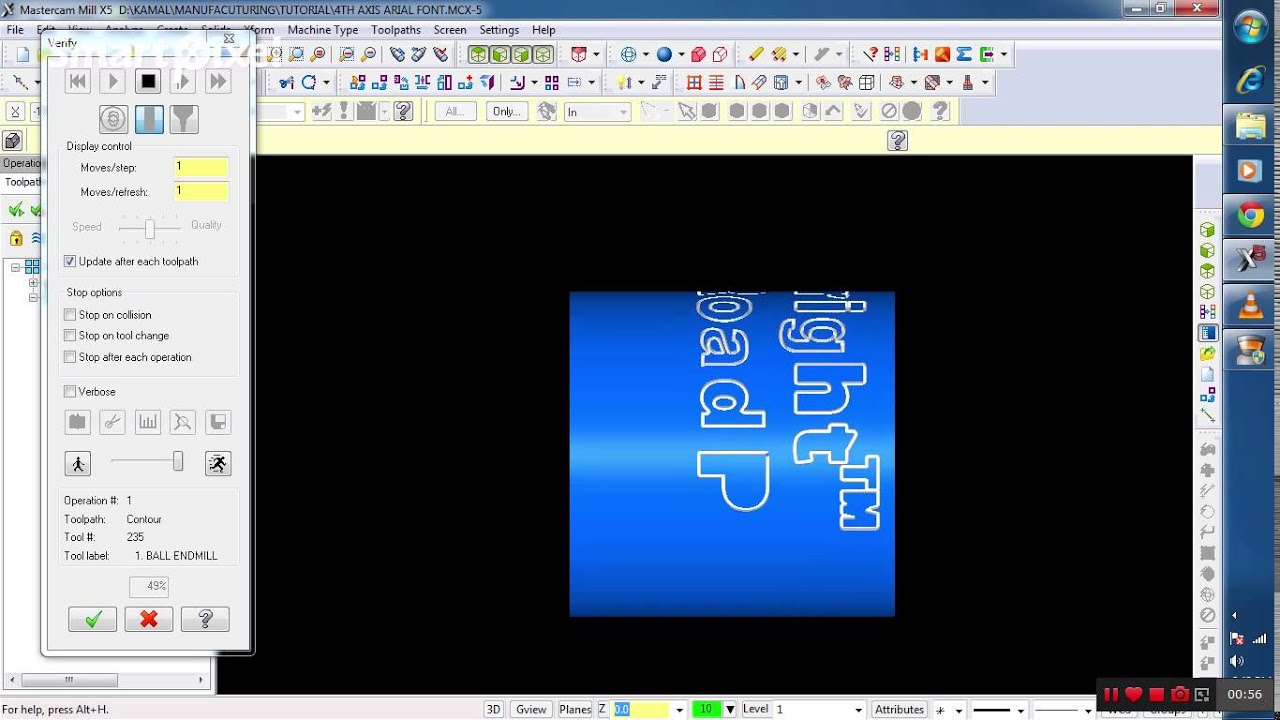Uncheck Update after each toolpath
The width and height of the screenshot is (1280, 720).
click(70, 262)
